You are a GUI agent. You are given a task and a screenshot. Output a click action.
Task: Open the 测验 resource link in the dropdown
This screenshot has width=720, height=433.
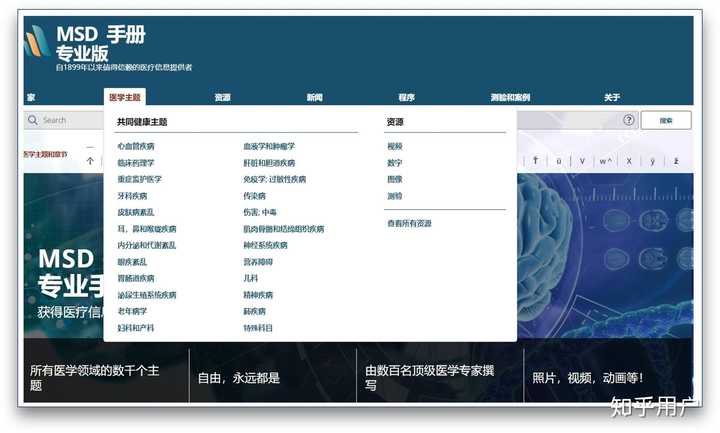coord(394,196)
